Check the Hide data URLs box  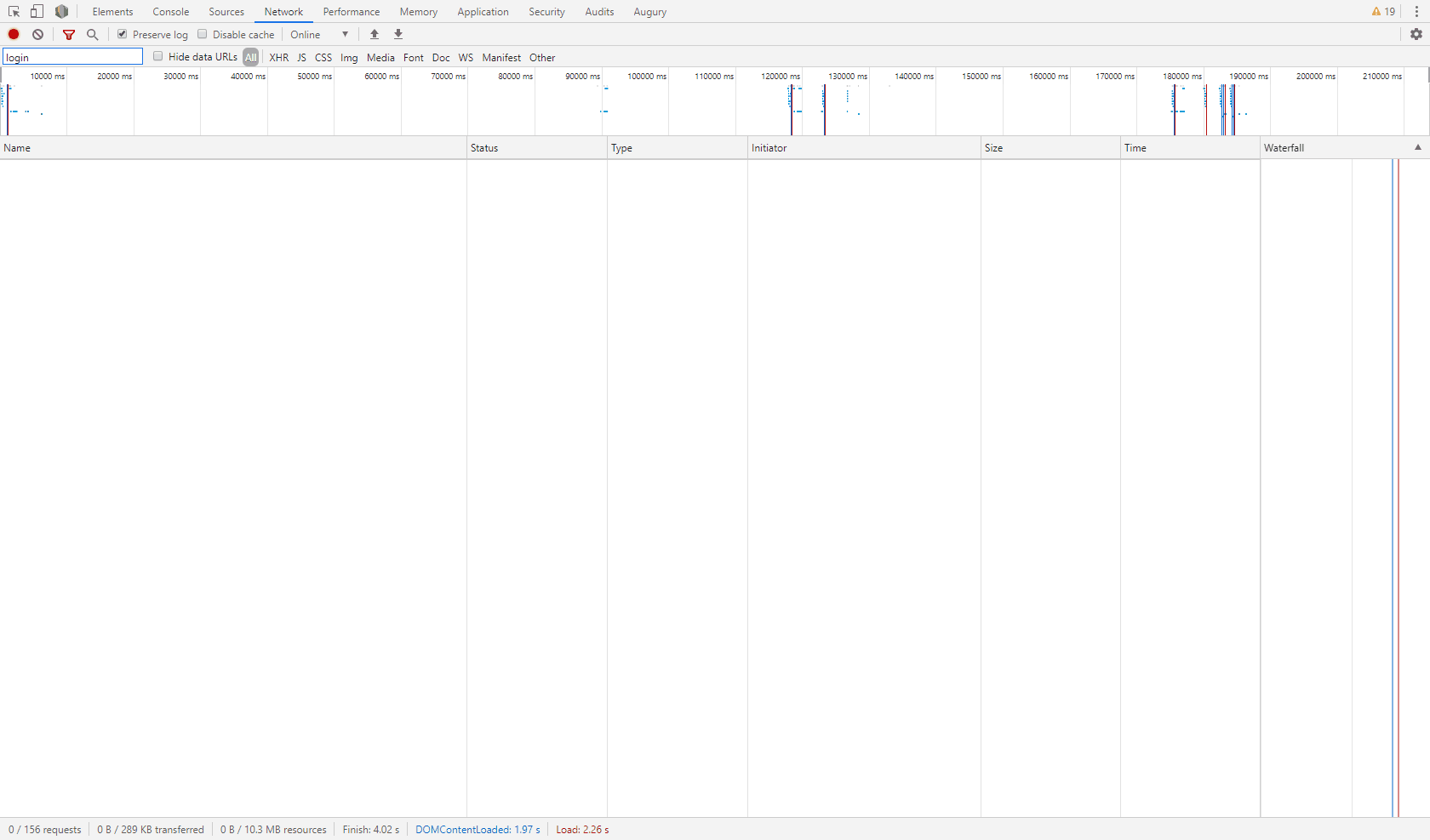pyautogui.click(x=158, y=56)
